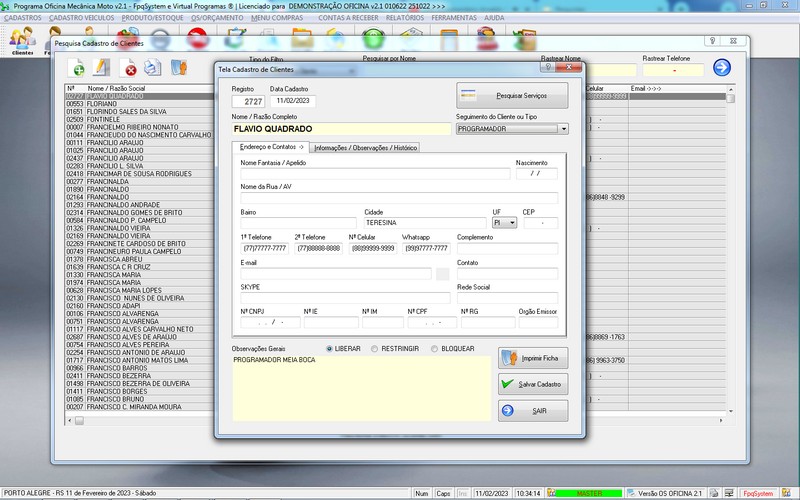Click the print list printer icon

(153, 68)
